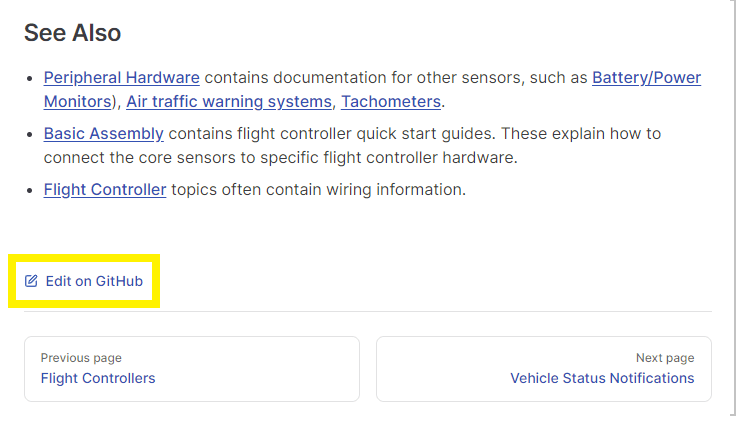Viewport: 736px width, 426px height.
Task: Click the bullet before Basic Assembly
Action: pos(30,133)
